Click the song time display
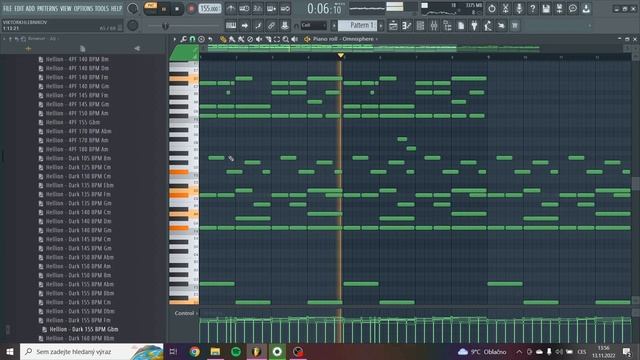 325,8
